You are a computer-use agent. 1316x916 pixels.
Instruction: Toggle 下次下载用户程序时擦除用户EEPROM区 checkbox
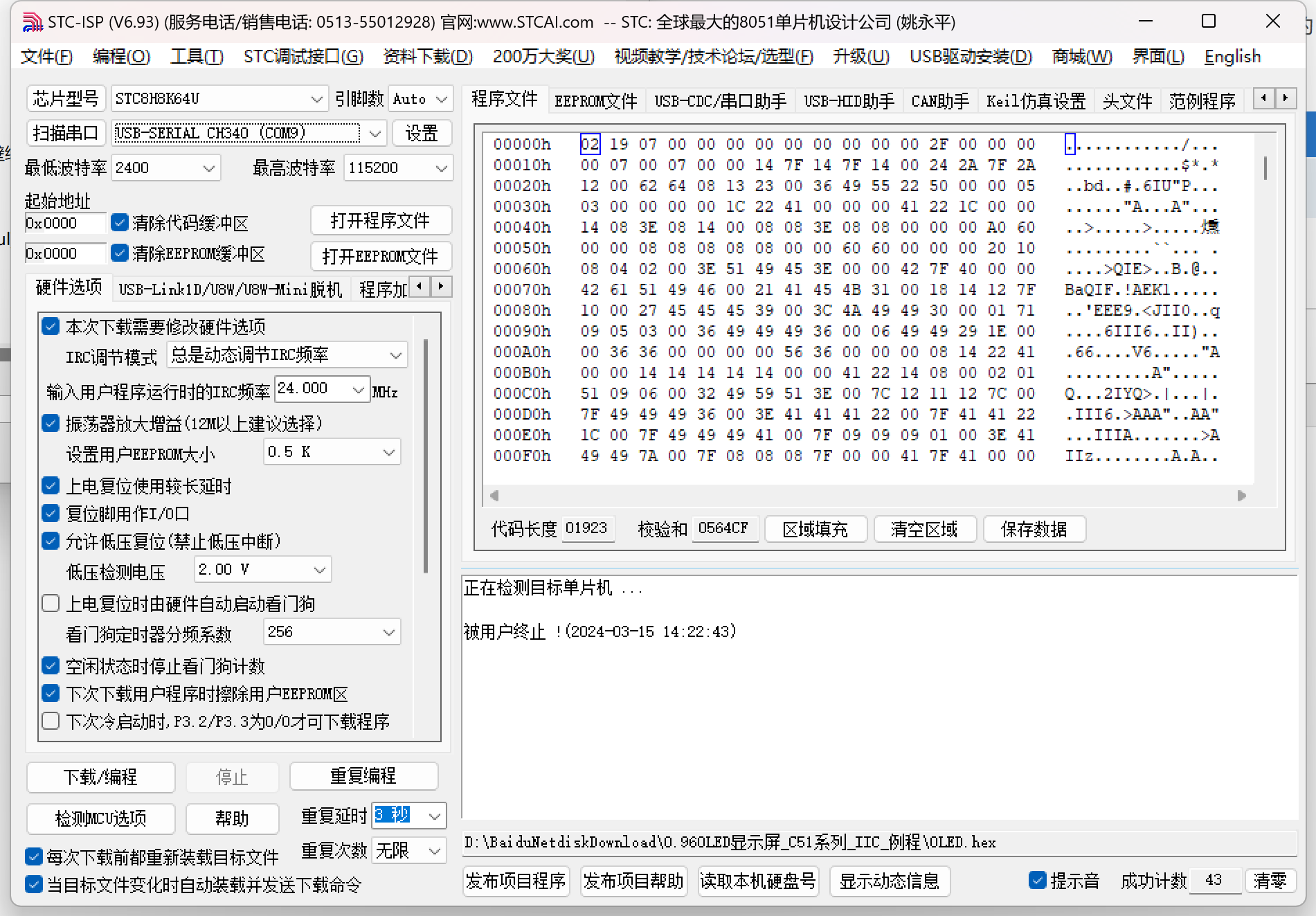(x=51, y=693)
